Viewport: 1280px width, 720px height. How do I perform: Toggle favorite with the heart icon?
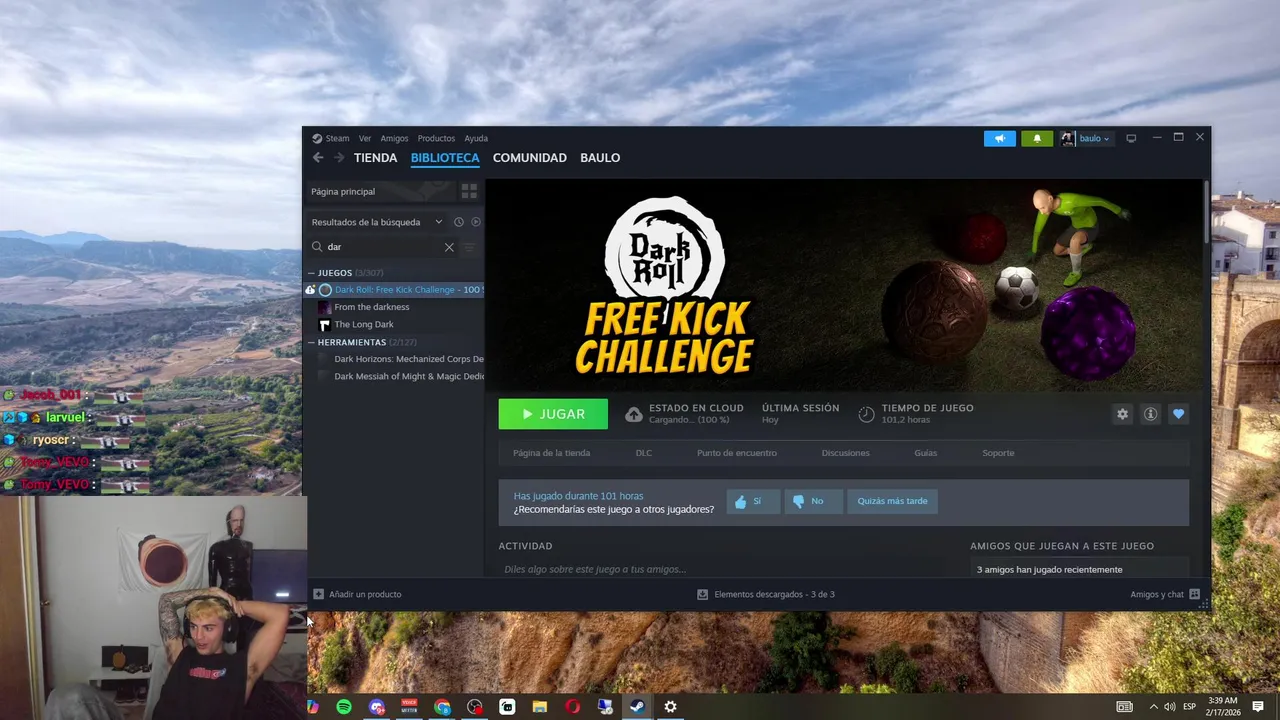[1178, 414]
